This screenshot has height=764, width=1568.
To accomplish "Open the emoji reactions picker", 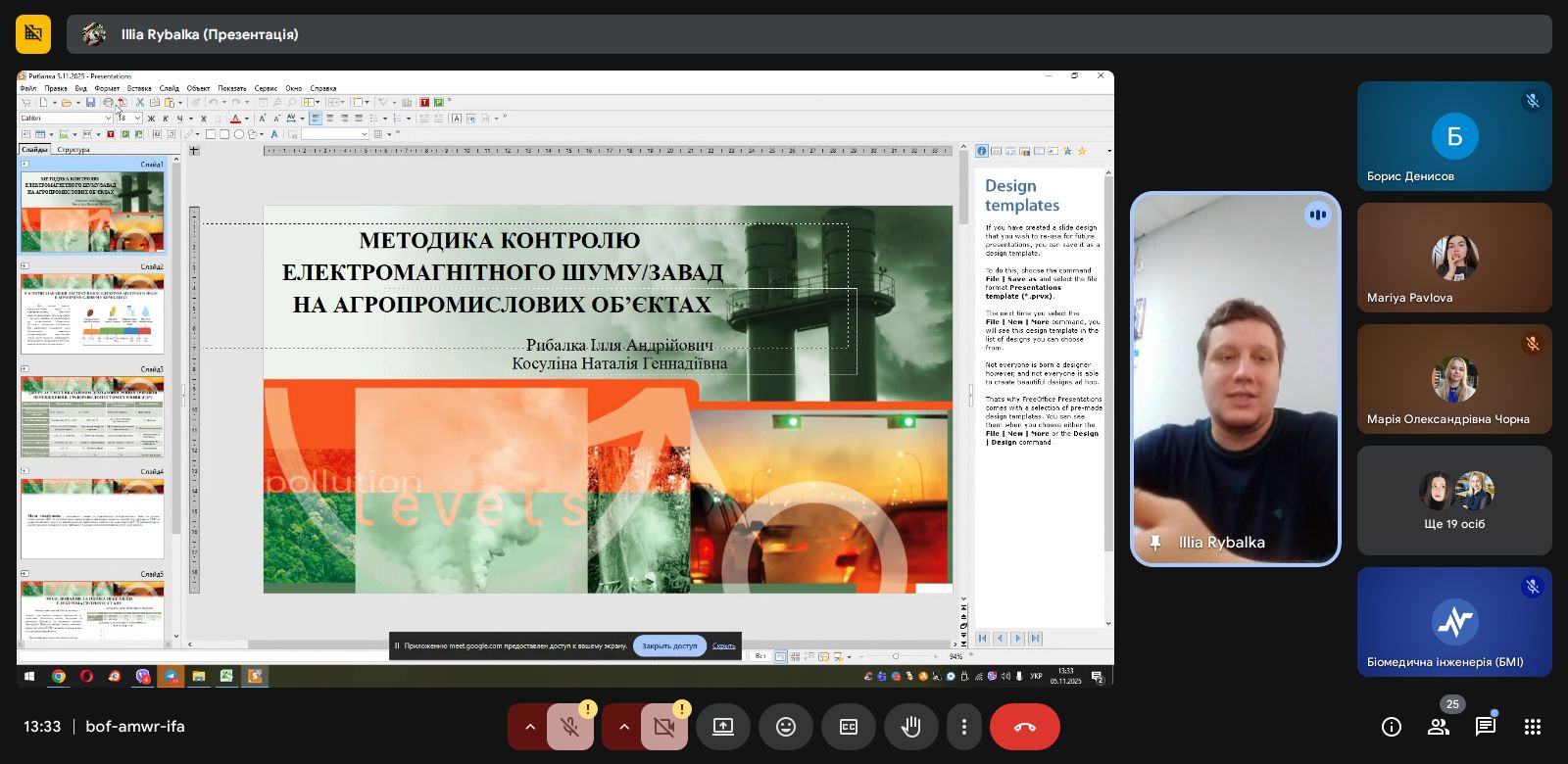I will 786,727.
